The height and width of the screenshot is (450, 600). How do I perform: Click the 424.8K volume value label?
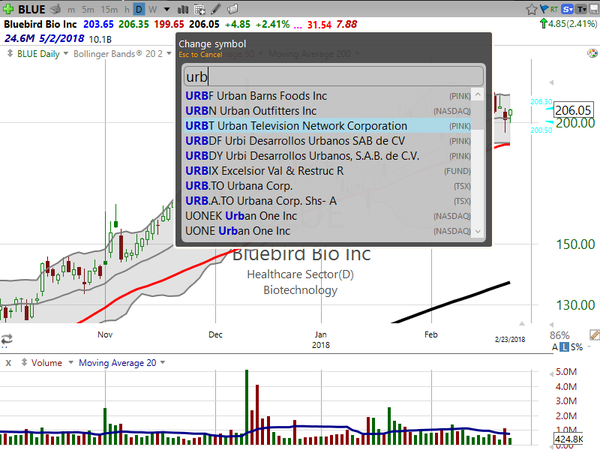coord(569,439)
